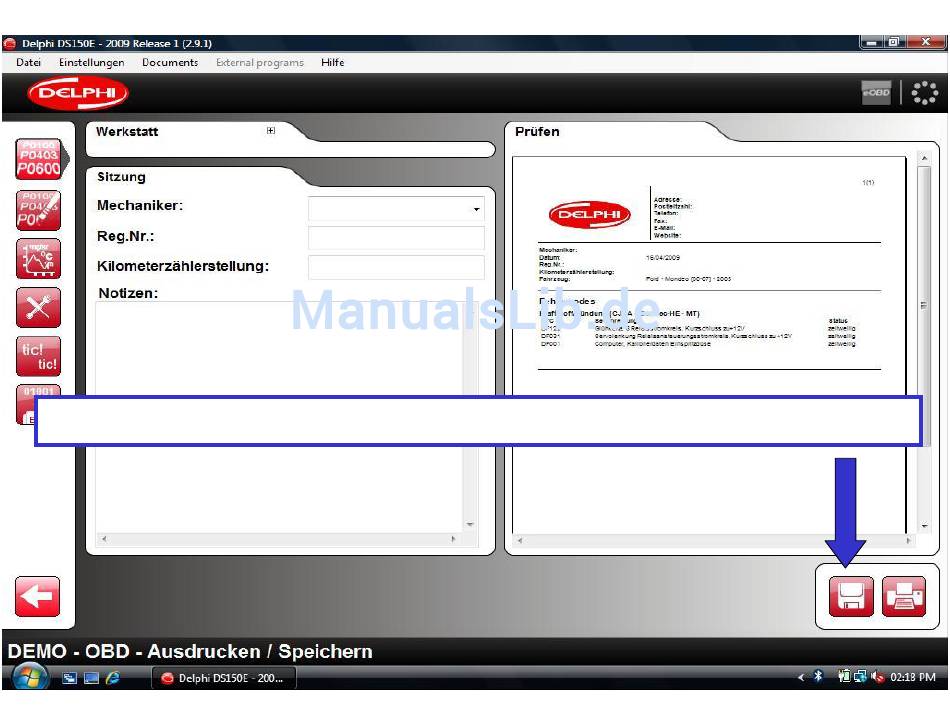Open the muted volume tray icon
This screenshot has width=950, height=725.
click(877, 677)
